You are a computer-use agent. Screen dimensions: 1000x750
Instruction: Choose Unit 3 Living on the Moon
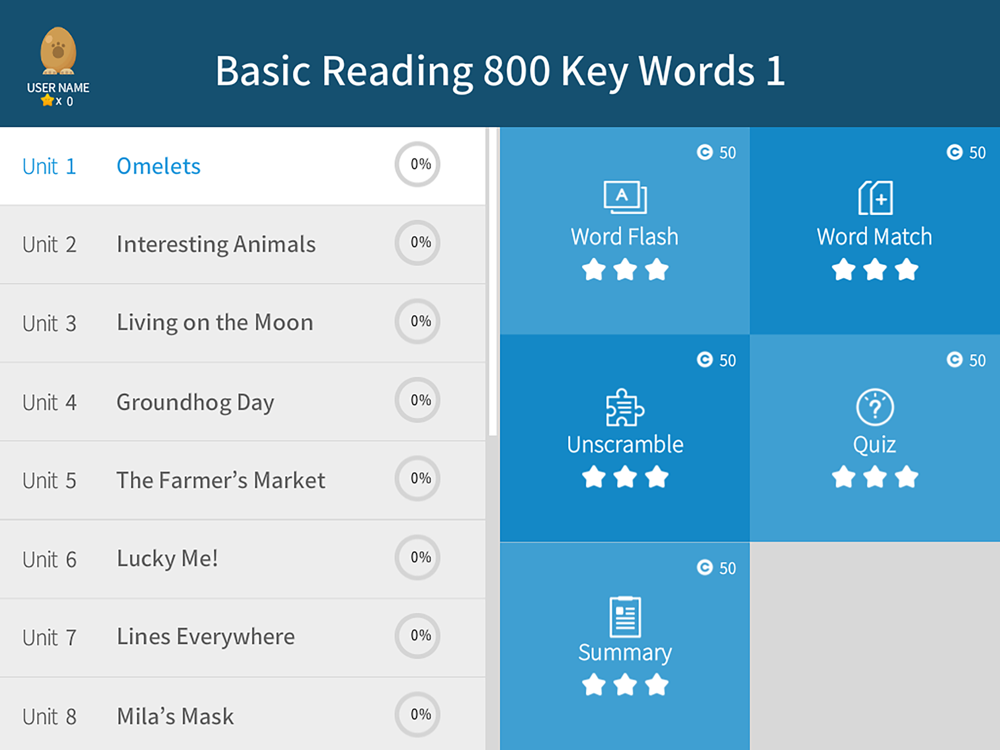pyautogui.click(x=214, y=323)
